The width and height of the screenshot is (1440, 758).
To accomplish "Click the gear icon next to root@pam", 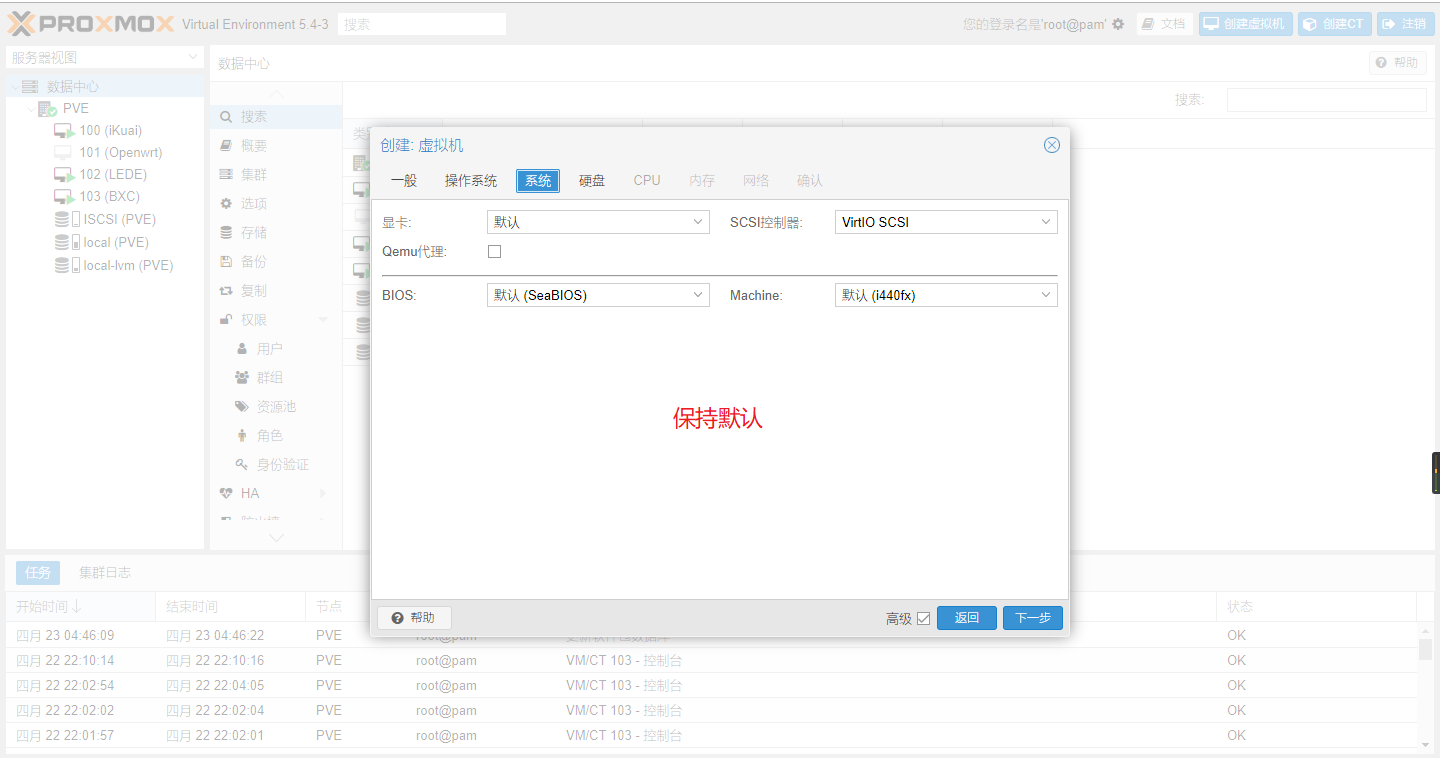I will [1118, 24].
